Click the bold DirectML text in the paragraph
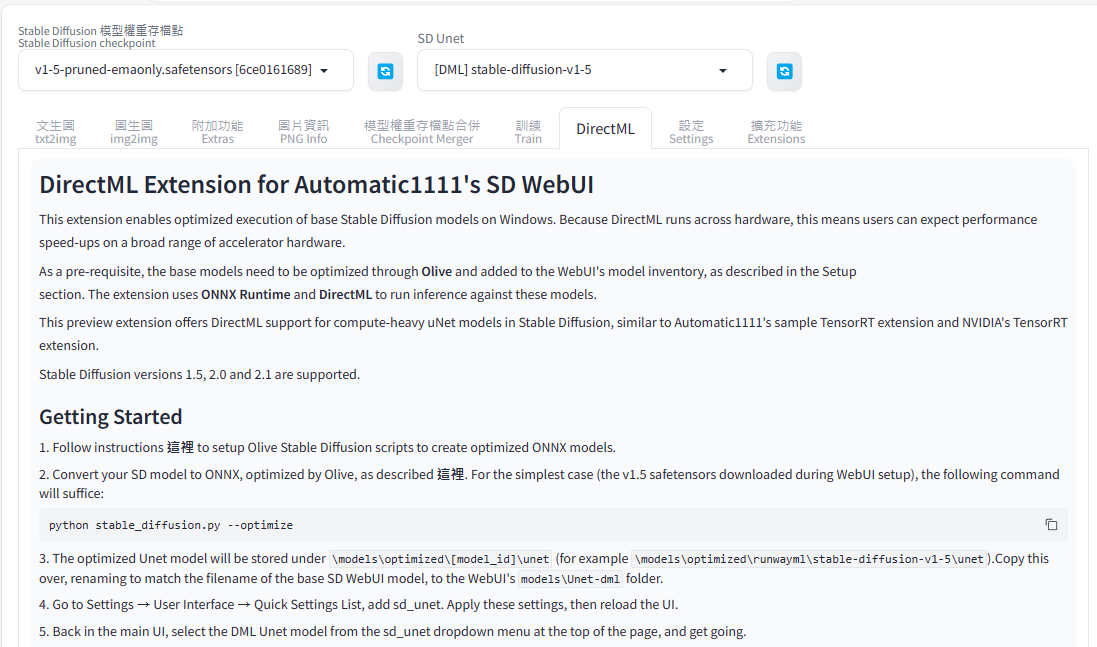Screen dimensions: 1097x647 point(346,294)
